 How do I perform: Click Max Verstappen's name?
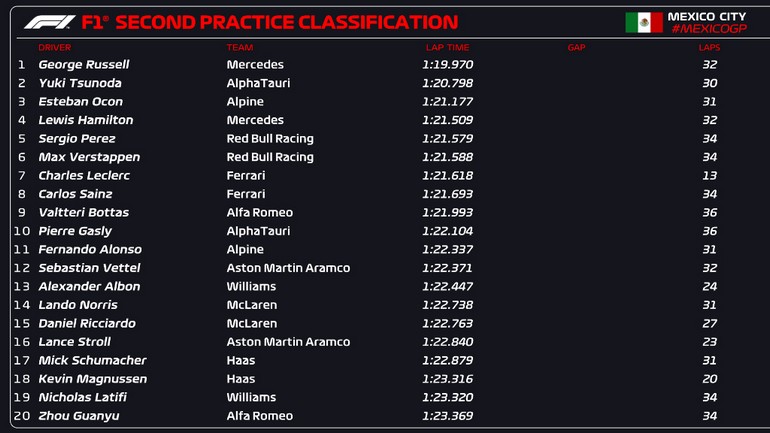tap(89, 157)
